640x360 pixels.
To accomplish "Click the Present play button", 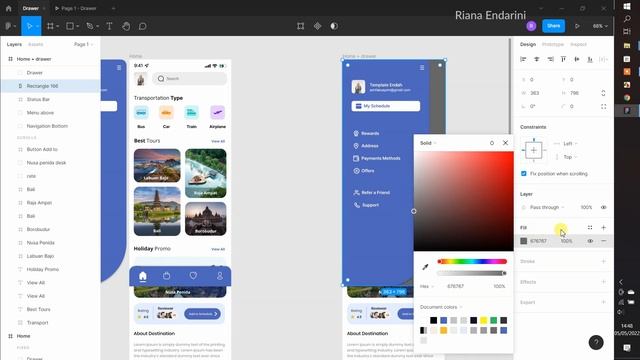I will pyautogui.click(x=577, y=26).
